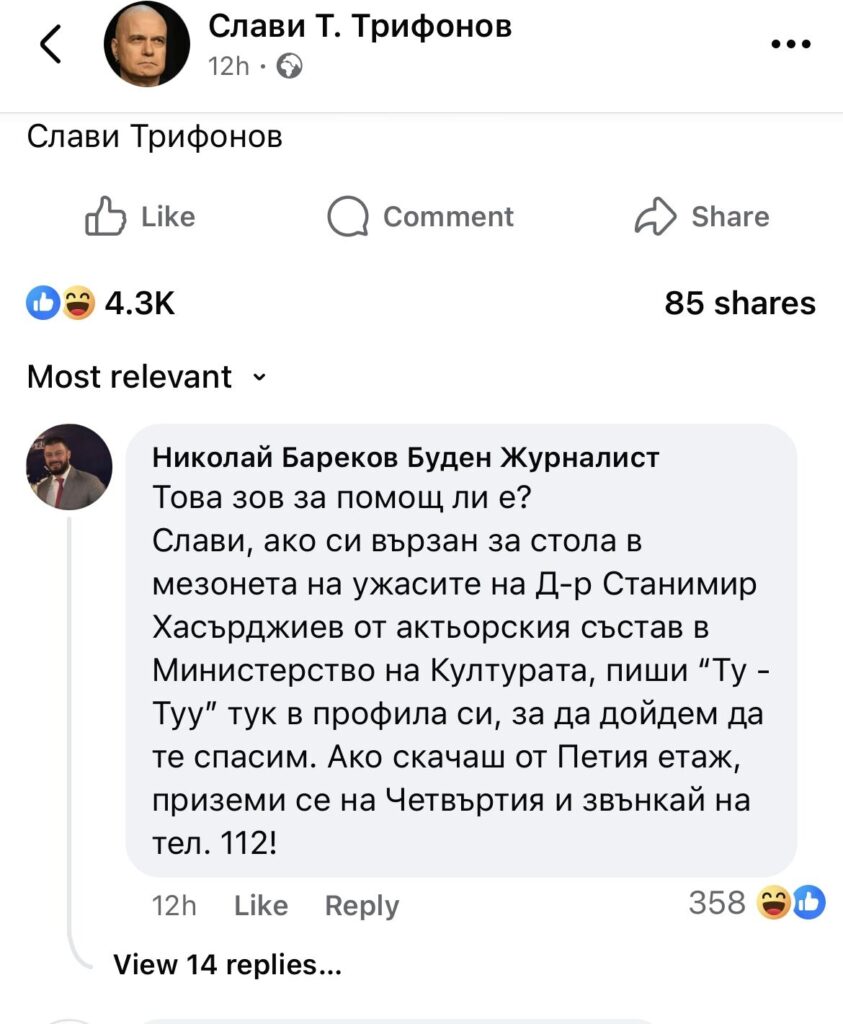Tap the Share arrow icon
Image resolution: width=843 pixels, height=1024 pixels.
coord(655,216)
